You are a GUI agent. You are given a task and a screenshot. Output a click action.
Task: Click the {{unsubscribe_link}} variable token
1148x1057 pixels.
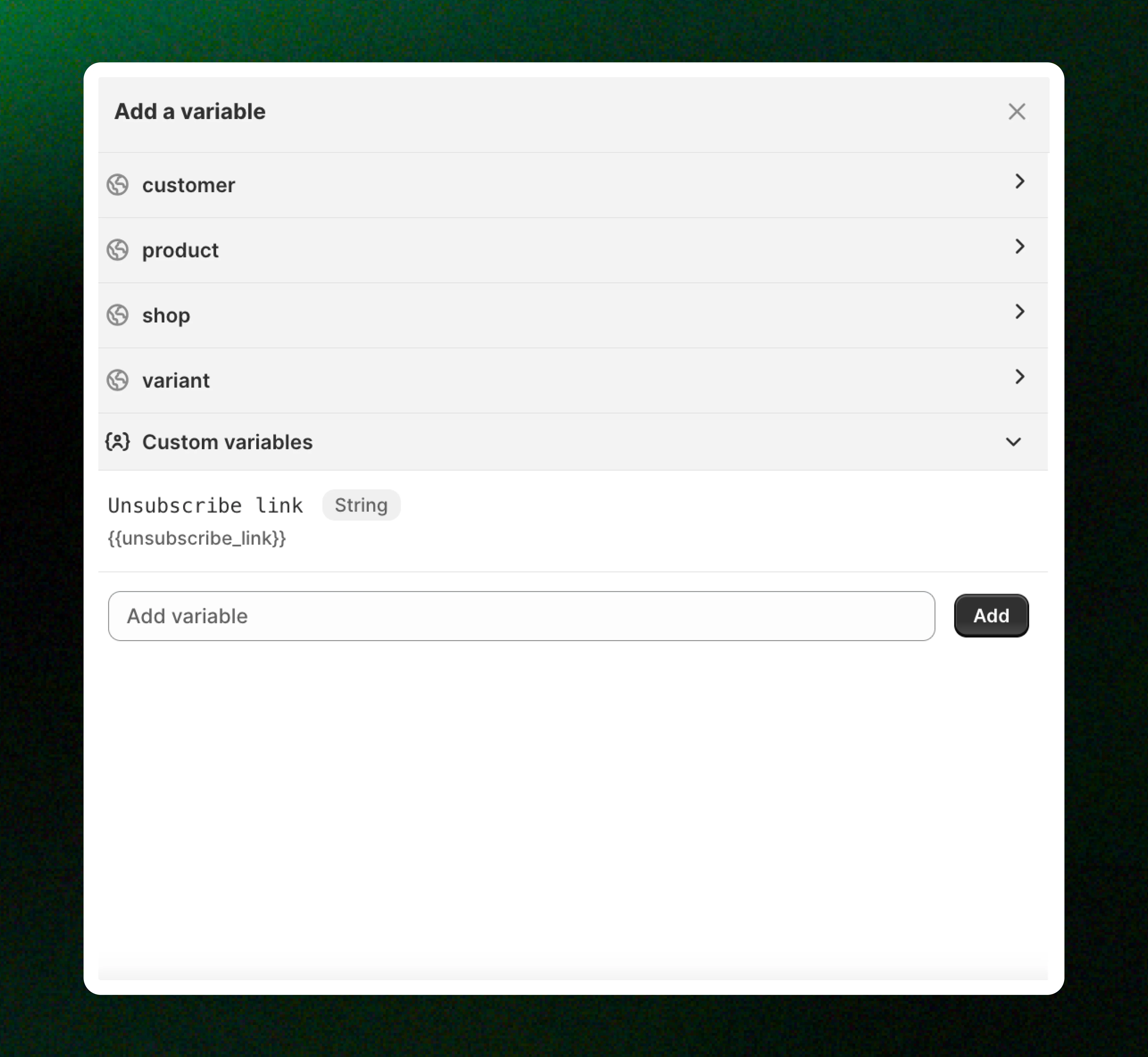[x=197, y=538]
